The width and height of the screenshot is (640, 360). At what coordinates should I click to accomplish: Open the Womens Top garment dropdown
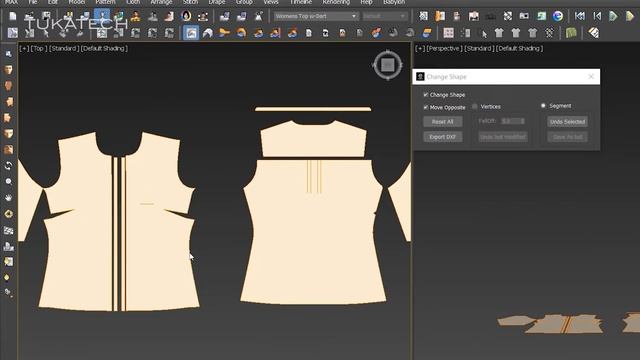pyautogui.click(x=316, y=16)
